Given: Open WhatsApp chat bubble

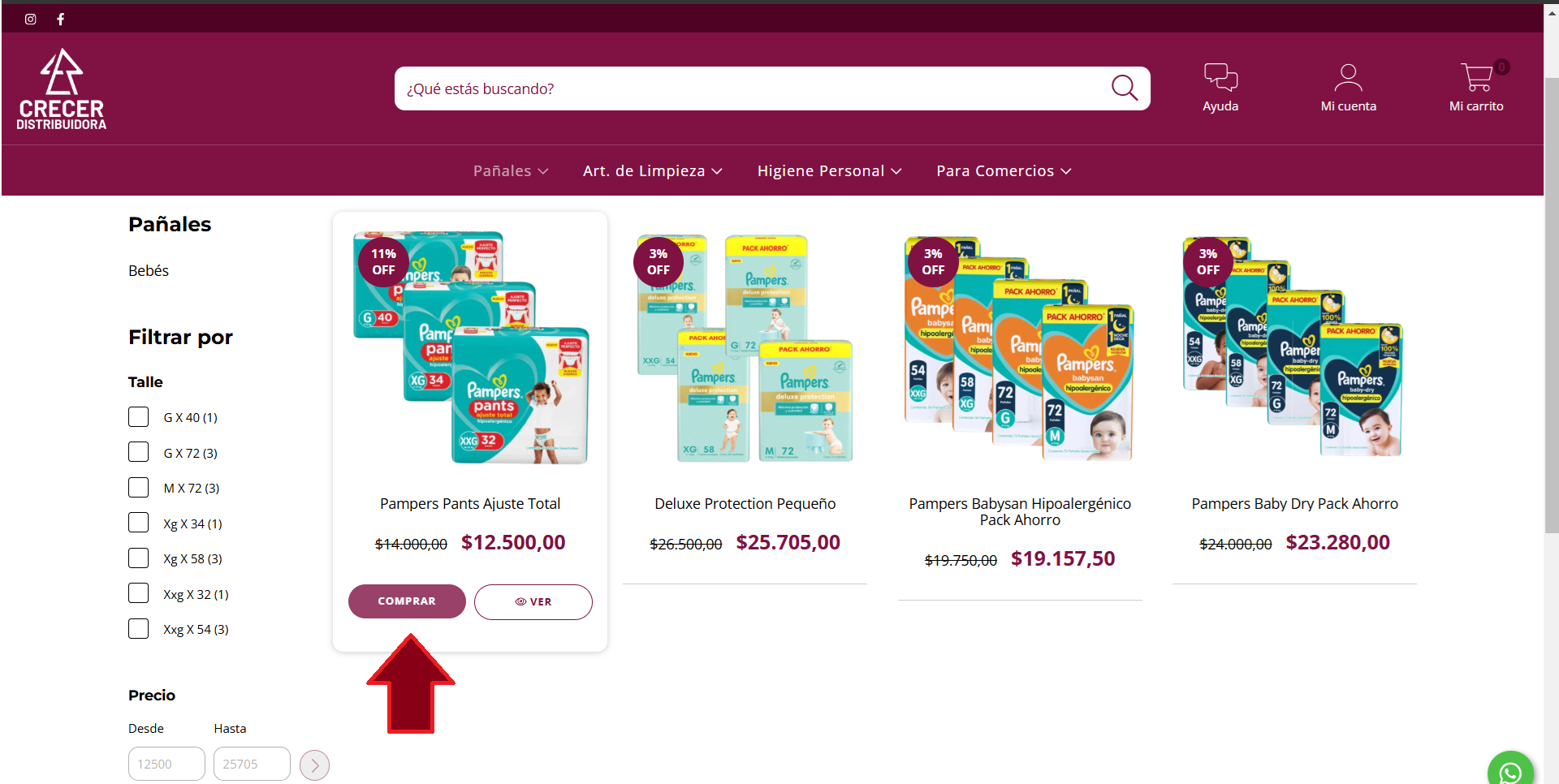Looking at the screenshot, I should pos(1510,771).
